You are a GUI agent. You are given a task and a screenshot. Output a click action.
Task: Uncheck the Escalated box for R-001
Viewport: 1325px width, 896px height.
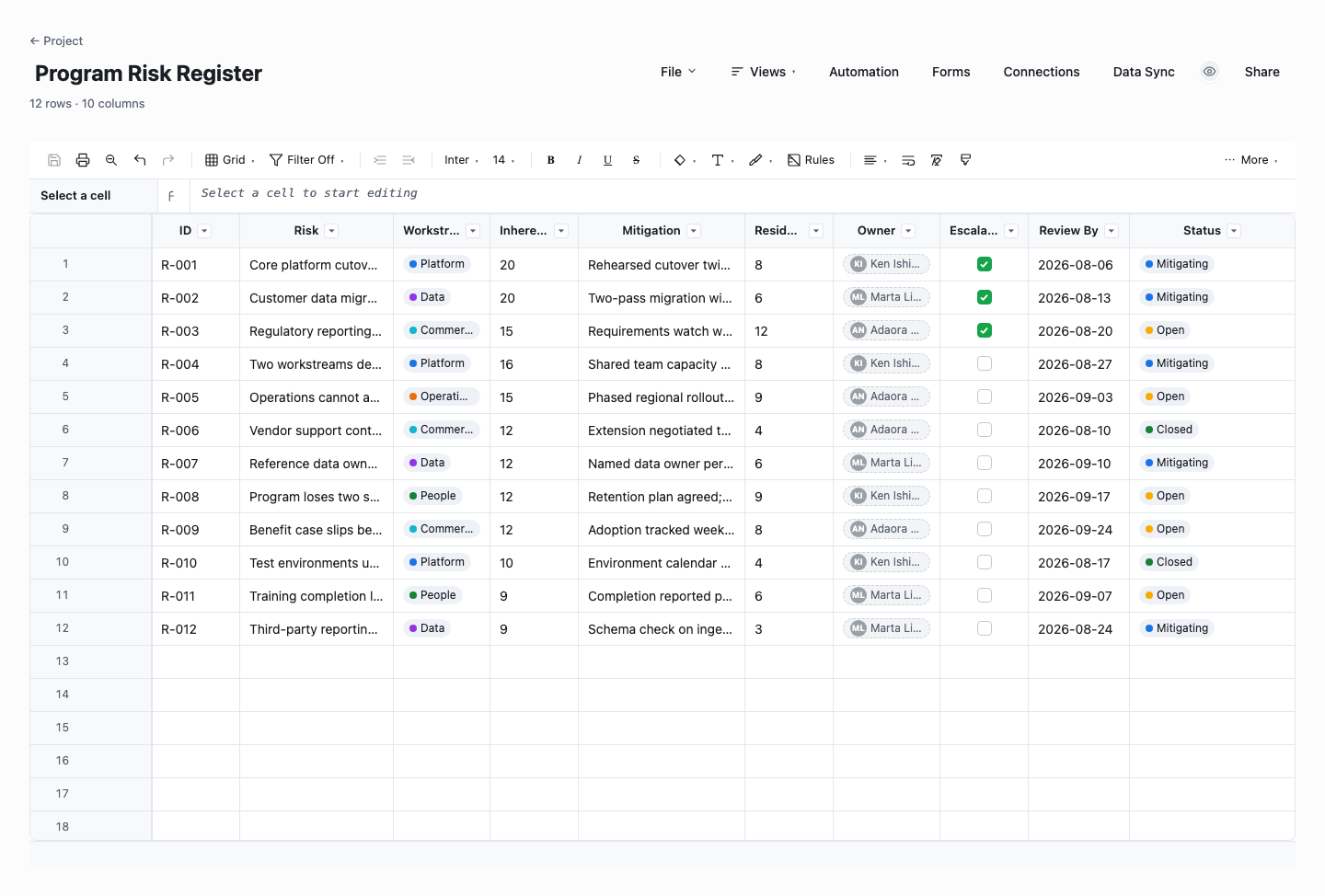click(985, 264)
